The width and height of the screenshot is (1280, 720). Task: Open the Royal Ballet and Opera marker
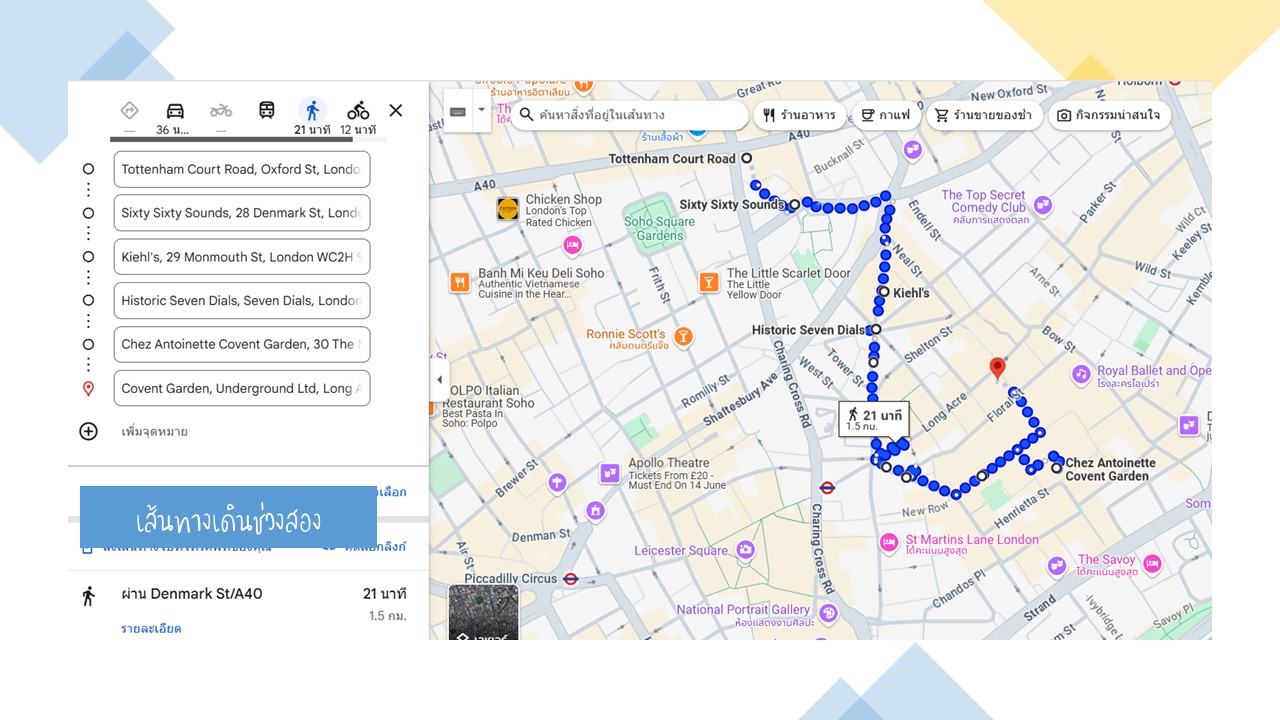[1081, 374]
